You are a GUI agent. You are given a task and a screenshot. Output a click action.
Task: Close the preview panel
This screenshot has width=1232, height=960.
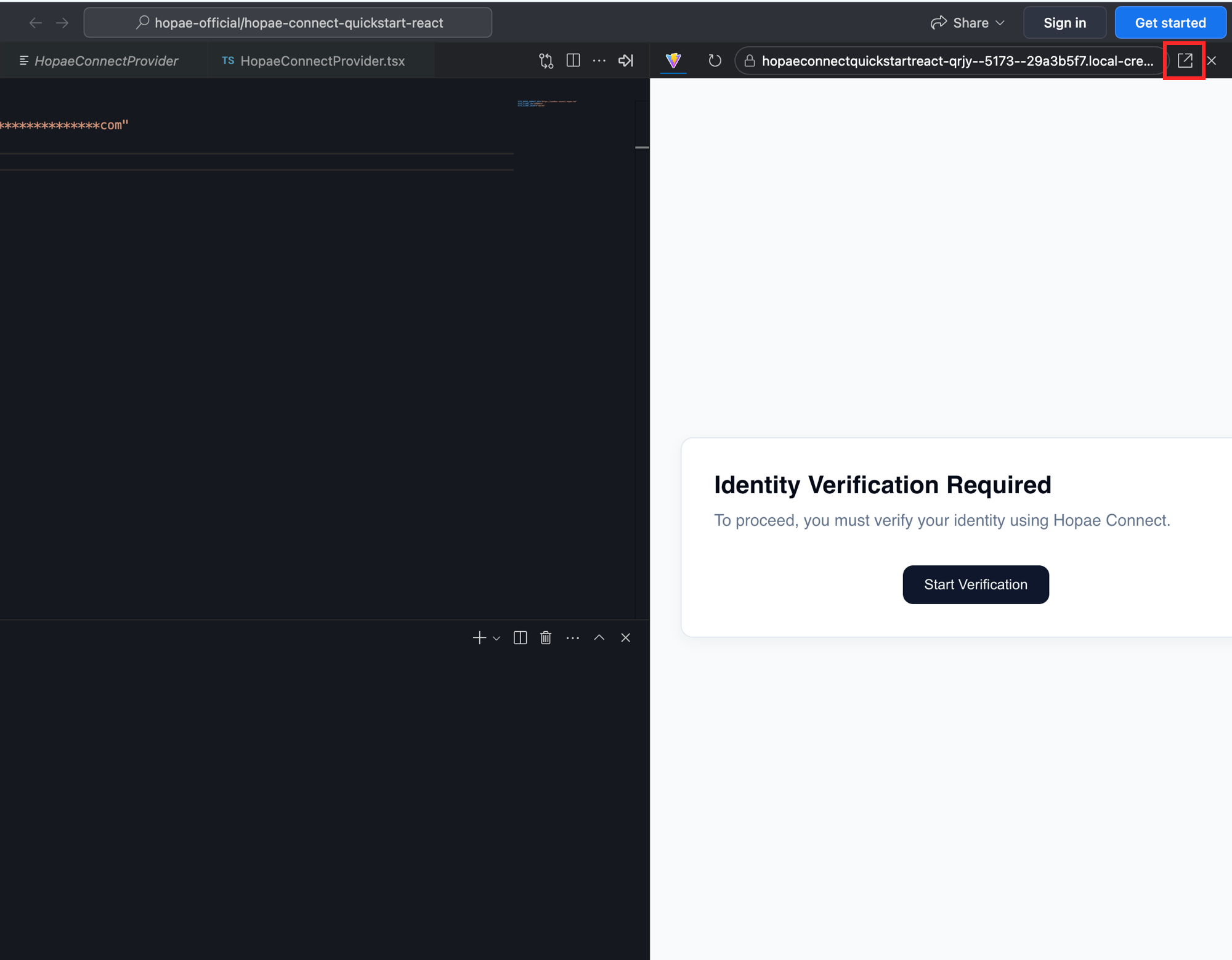(x=1212, y=60)
